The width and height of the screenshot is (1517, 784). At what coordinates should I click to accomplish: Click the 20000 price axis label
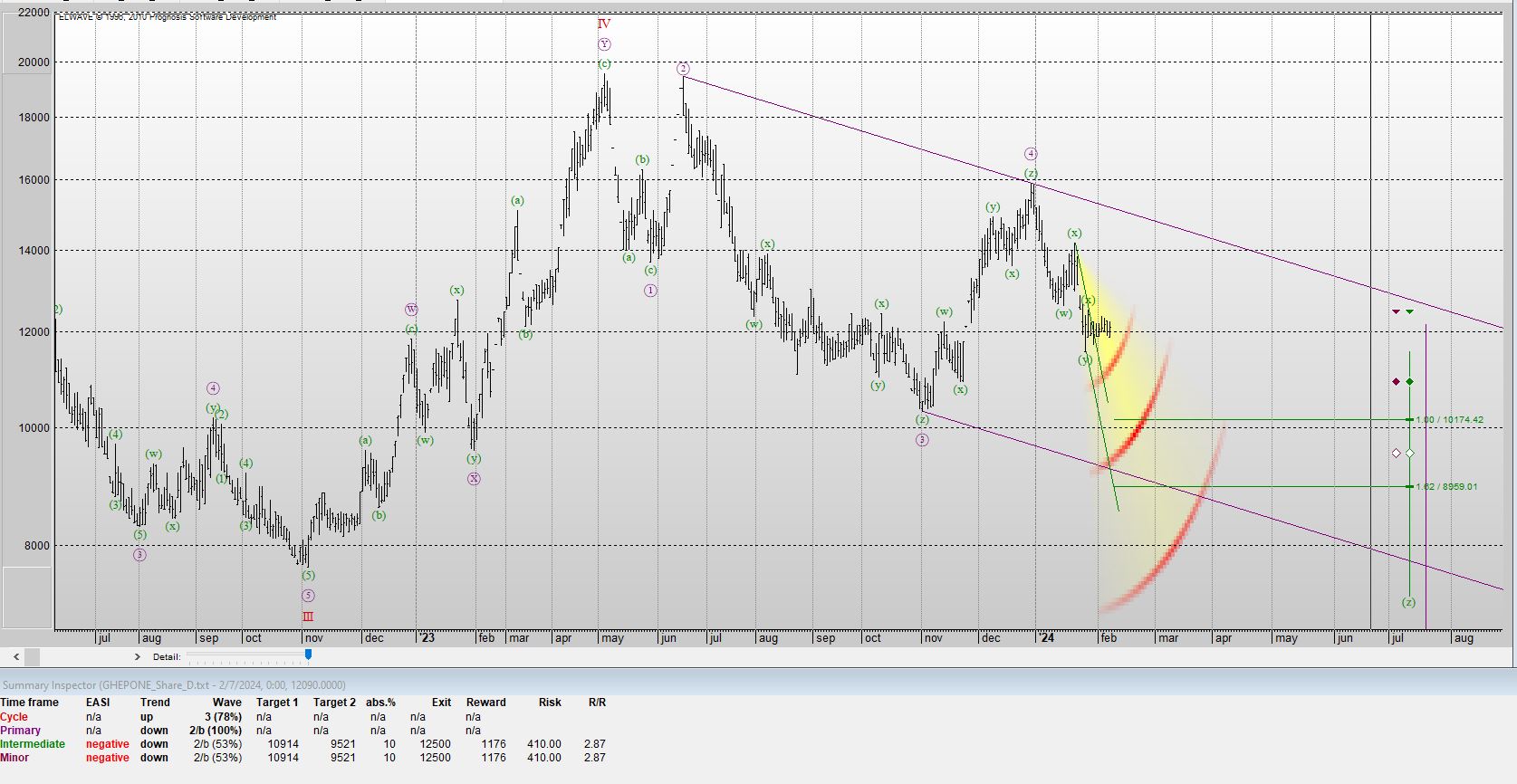click(34, 62)
